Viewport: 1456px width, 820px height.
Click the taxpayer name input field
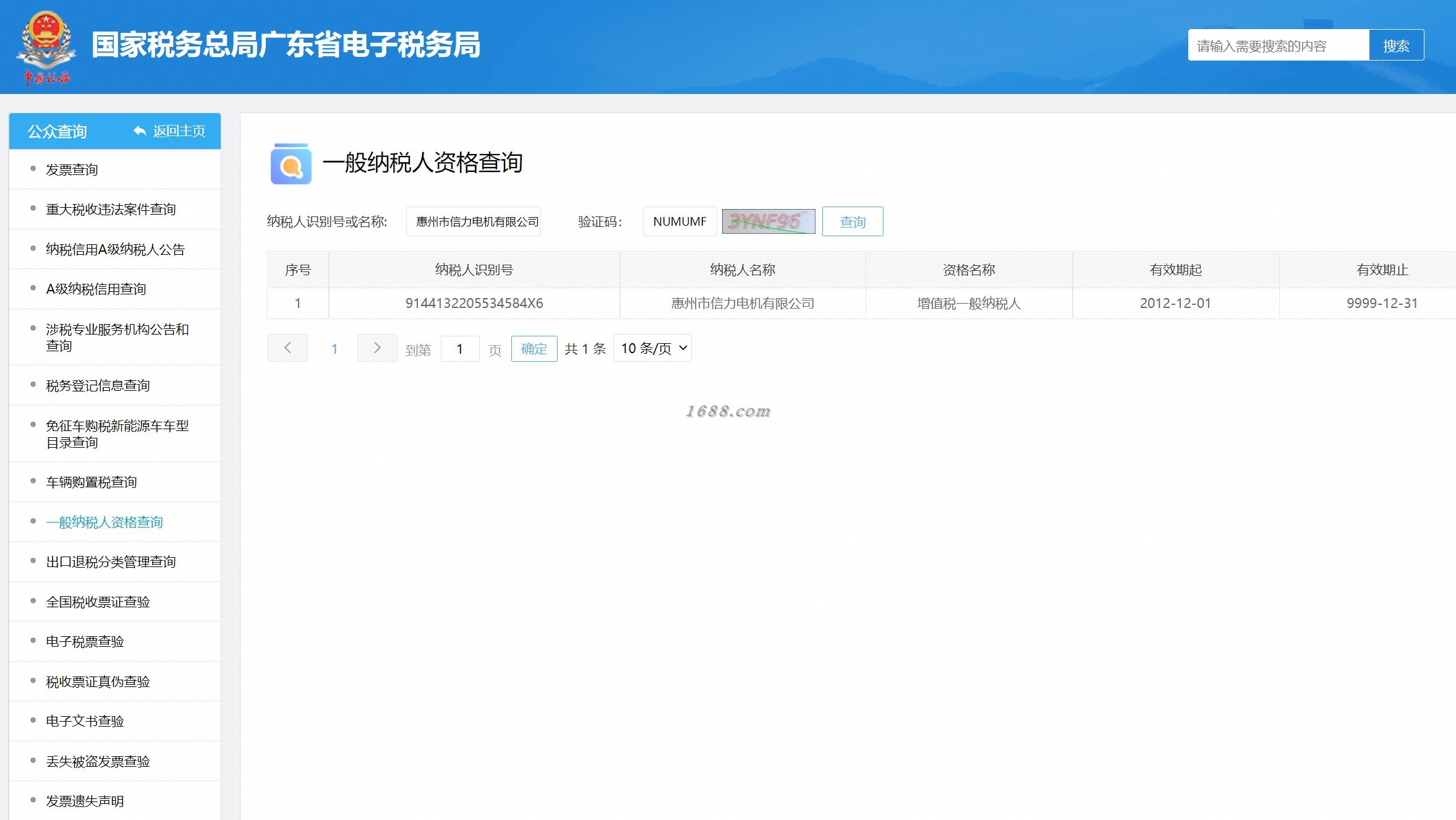[473, 221]
